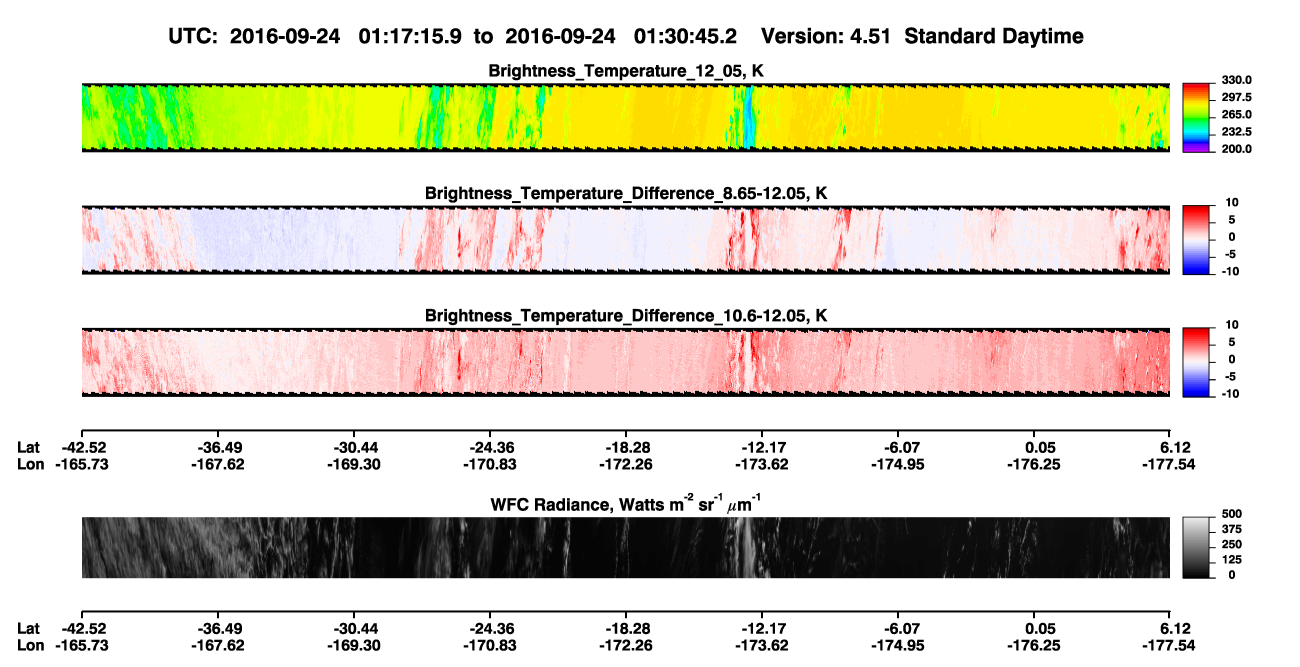
Task: Click the 232.5 colorbar tick label
Action: pyautogui.click(x=1236, y=132)
